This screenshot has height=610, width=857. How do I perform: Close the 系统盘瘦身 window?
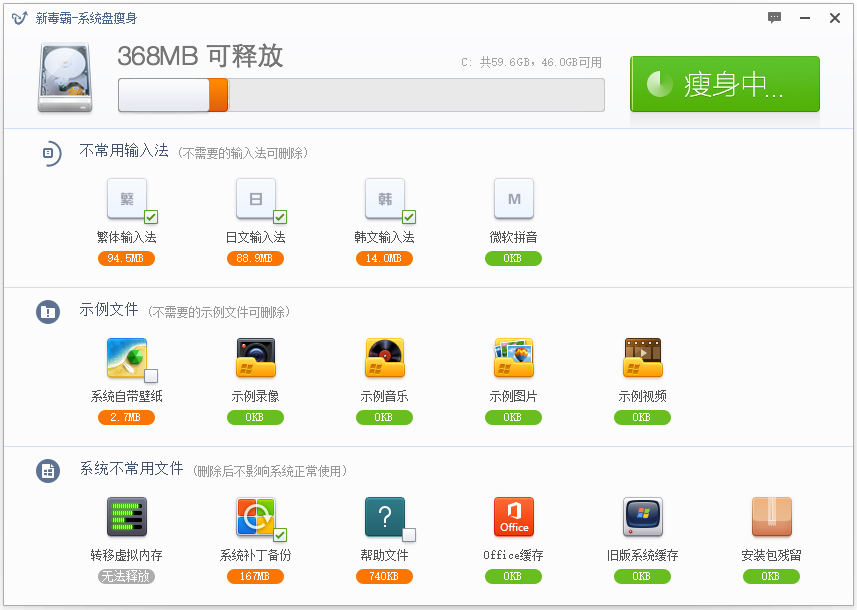[x=835, y=18]
